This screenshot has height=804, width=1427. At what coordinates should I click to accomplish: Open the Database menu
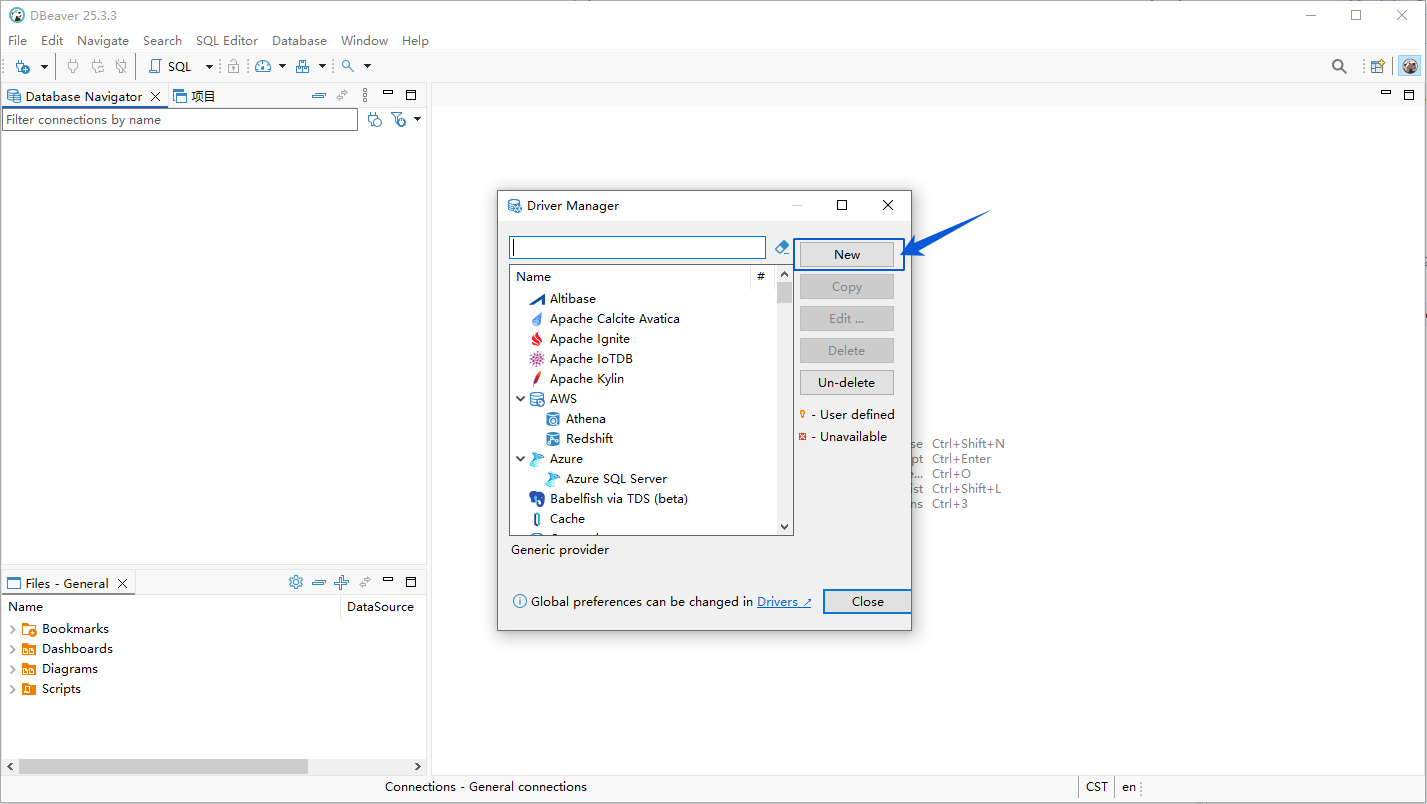299,41
